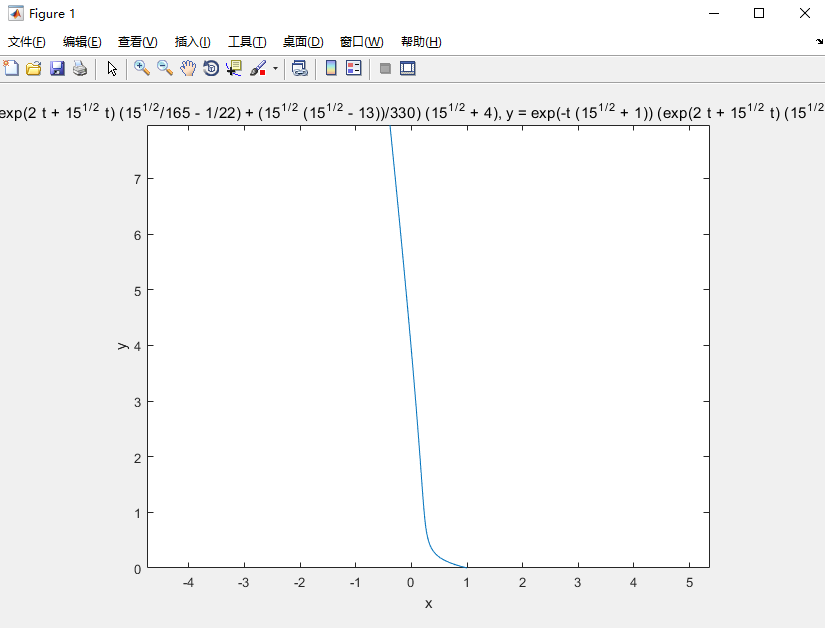This screenshot has height=628, width=825.
Task: Open the 帮助(H) menu
Action: pos(421,42)
